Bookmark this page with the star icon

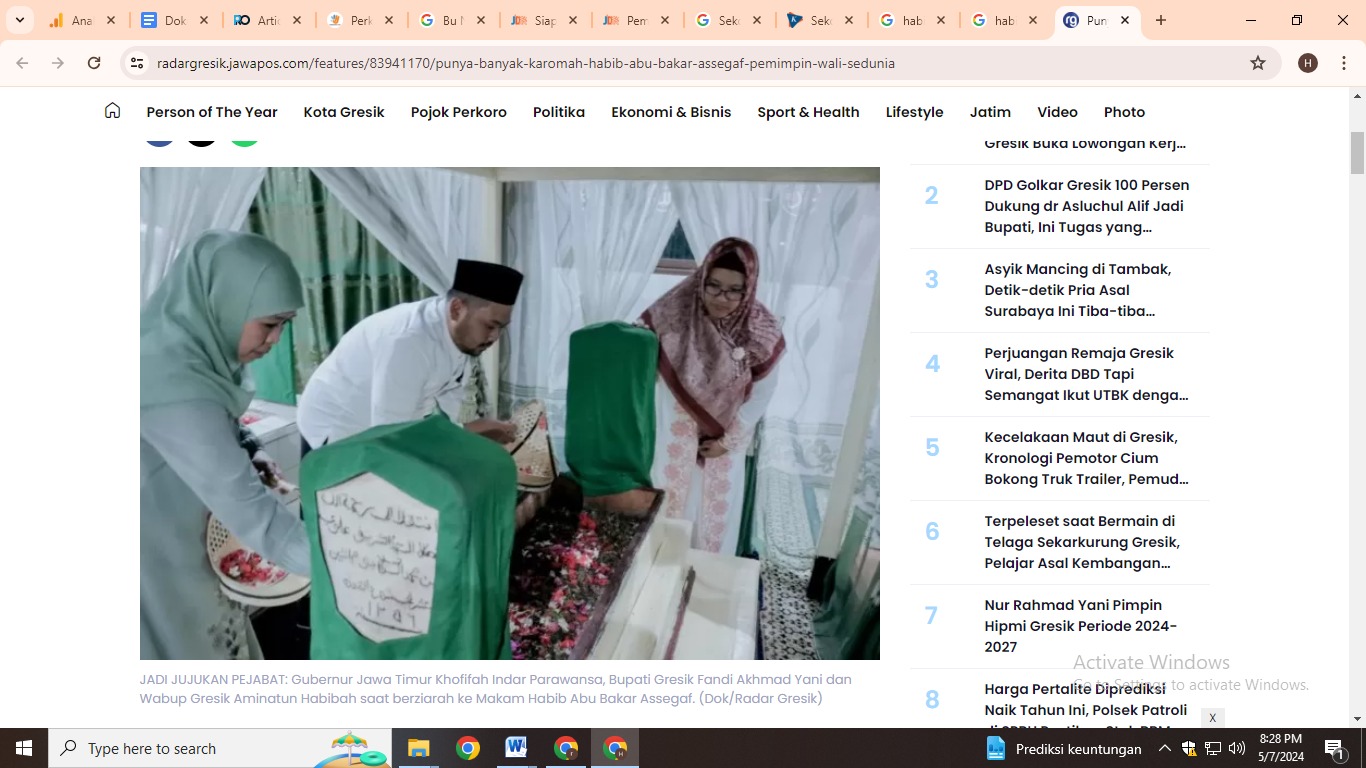[x=1258, y=62]
